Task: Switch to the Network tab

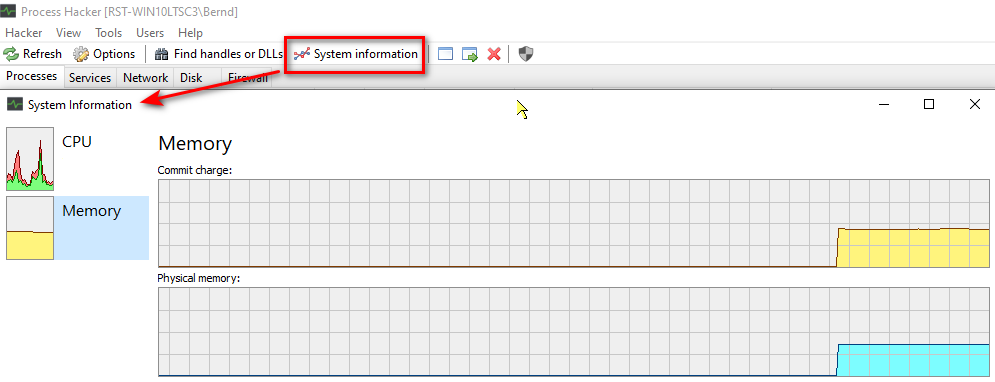Action: pos(145,77)
